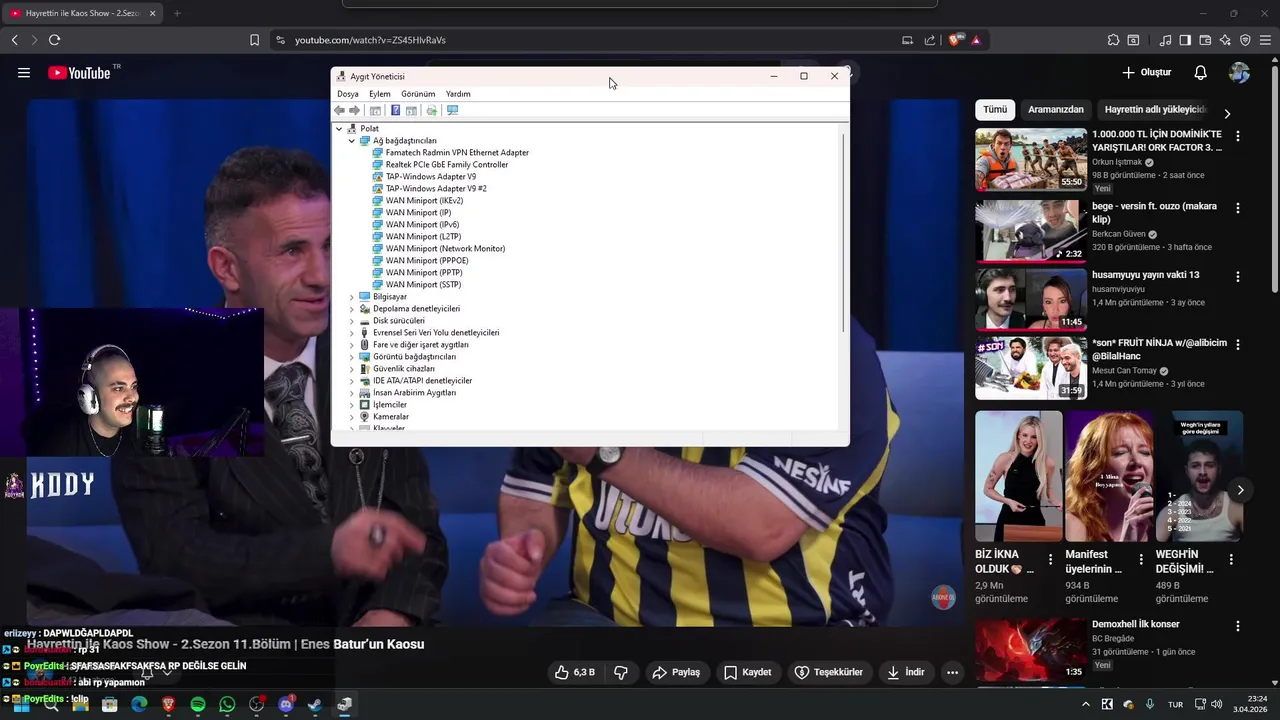
Task: Open the YouTube hamburger guide menu
Action: (x=24, y=73)
